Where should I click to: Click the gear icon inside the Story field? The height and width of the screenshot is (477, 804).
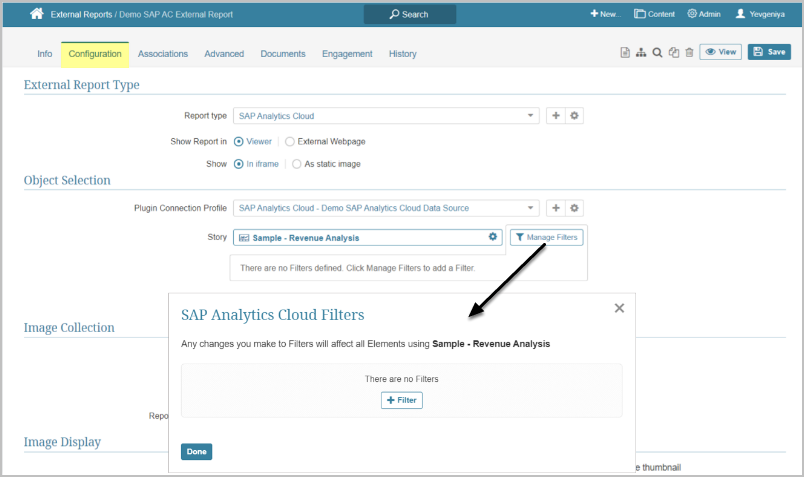click(x=492, y=237)
